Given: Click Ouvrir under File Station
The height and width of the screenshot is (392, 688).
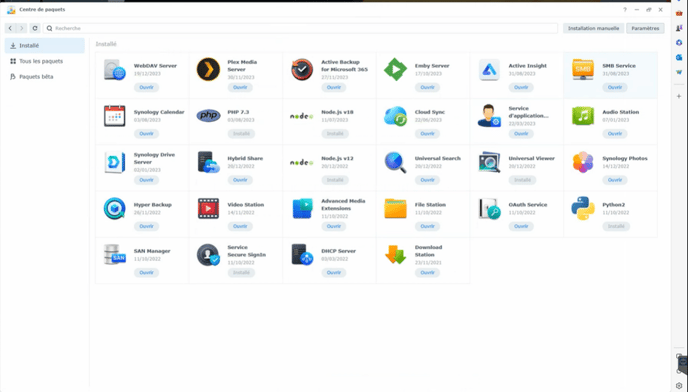Looking at the screenshot, I should click(427, 226).
